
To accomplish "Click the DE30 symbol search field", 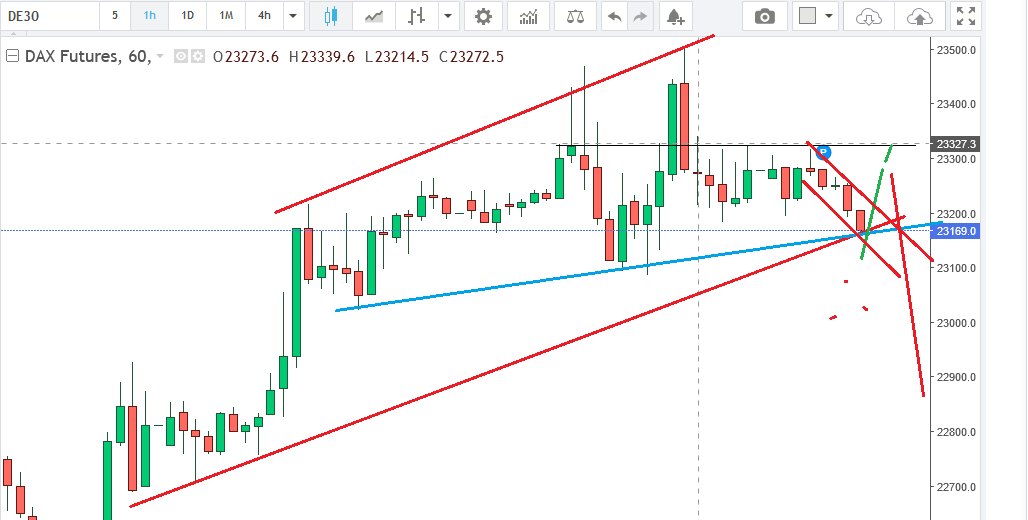I will [50, 16].
